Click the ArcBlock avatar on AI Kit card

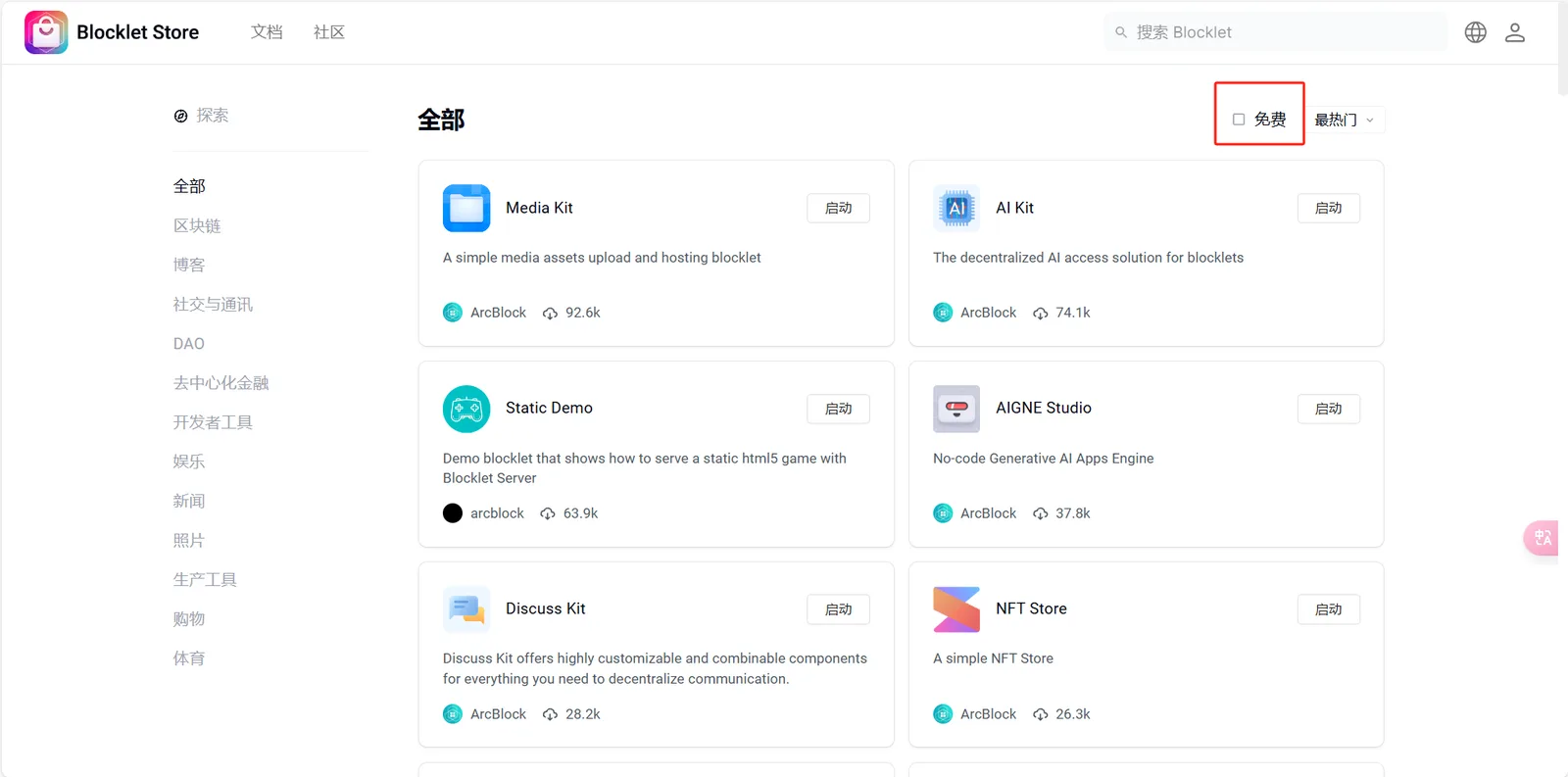tap(943, 313)
